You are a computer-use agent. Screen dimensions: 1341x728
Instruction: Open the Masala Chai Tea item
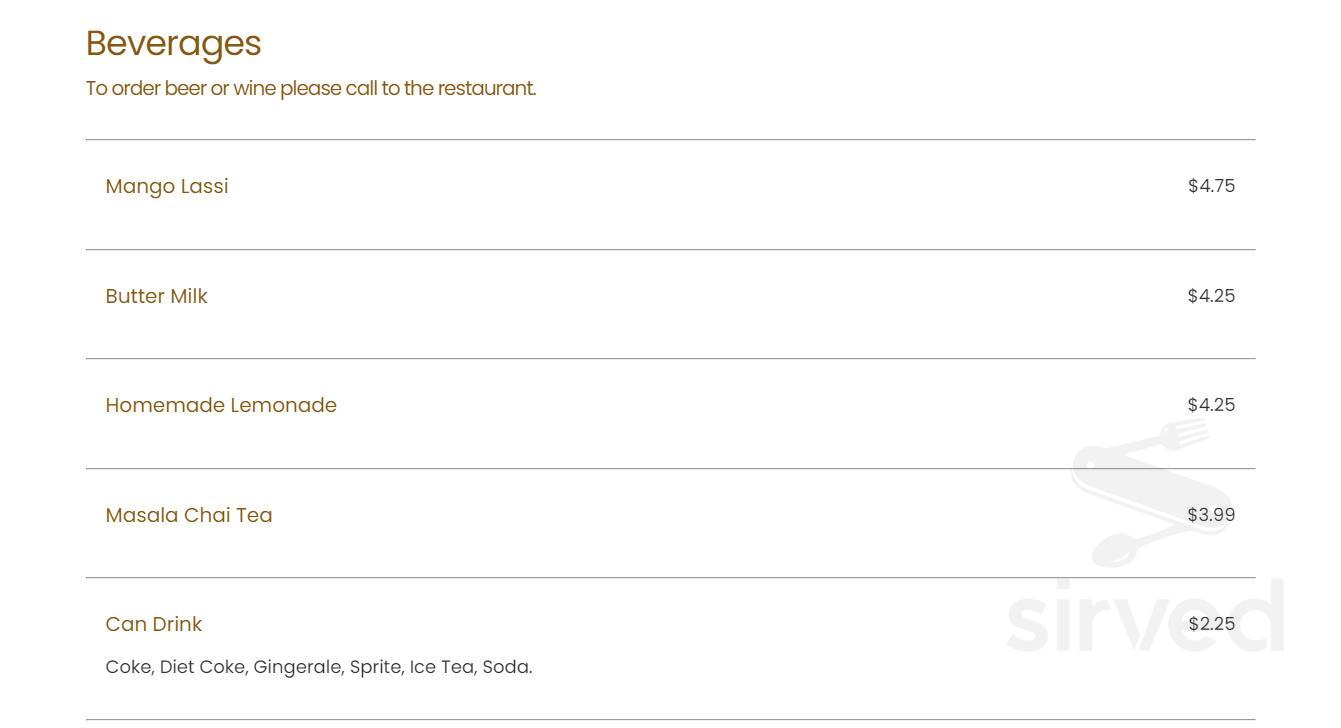(x=189, y=515)
